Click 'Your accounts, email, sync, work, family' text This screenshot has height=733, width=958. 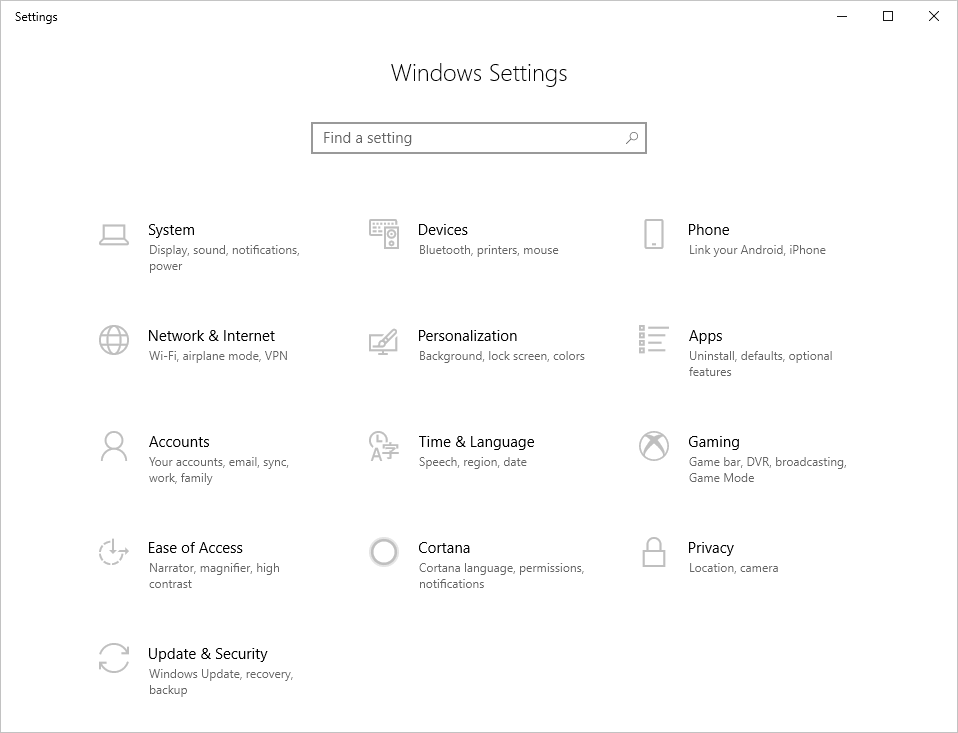pyautogui.click(x=219, y=470)
